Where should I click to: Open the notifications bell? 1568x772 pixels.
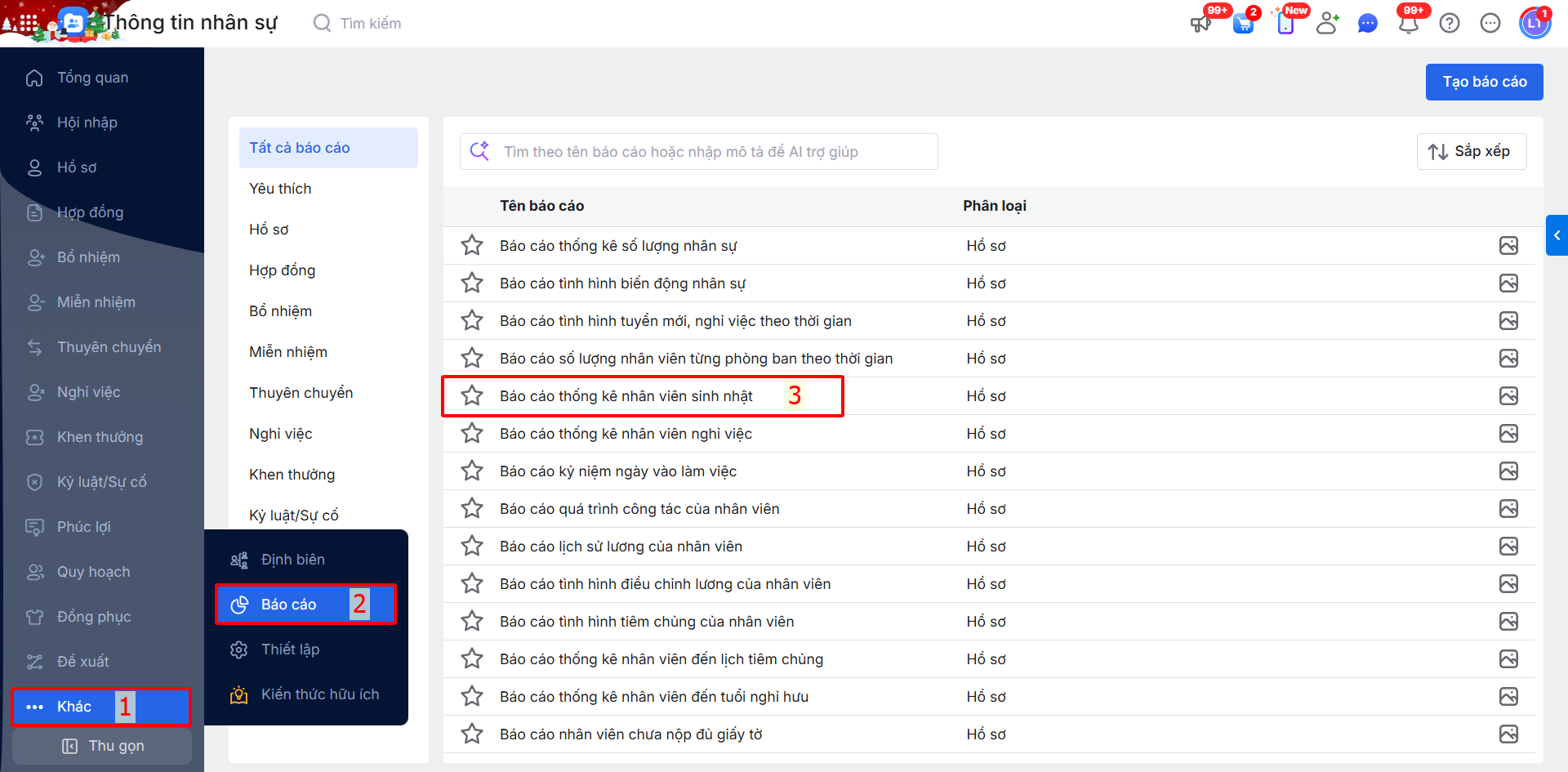pos(1408,24)
